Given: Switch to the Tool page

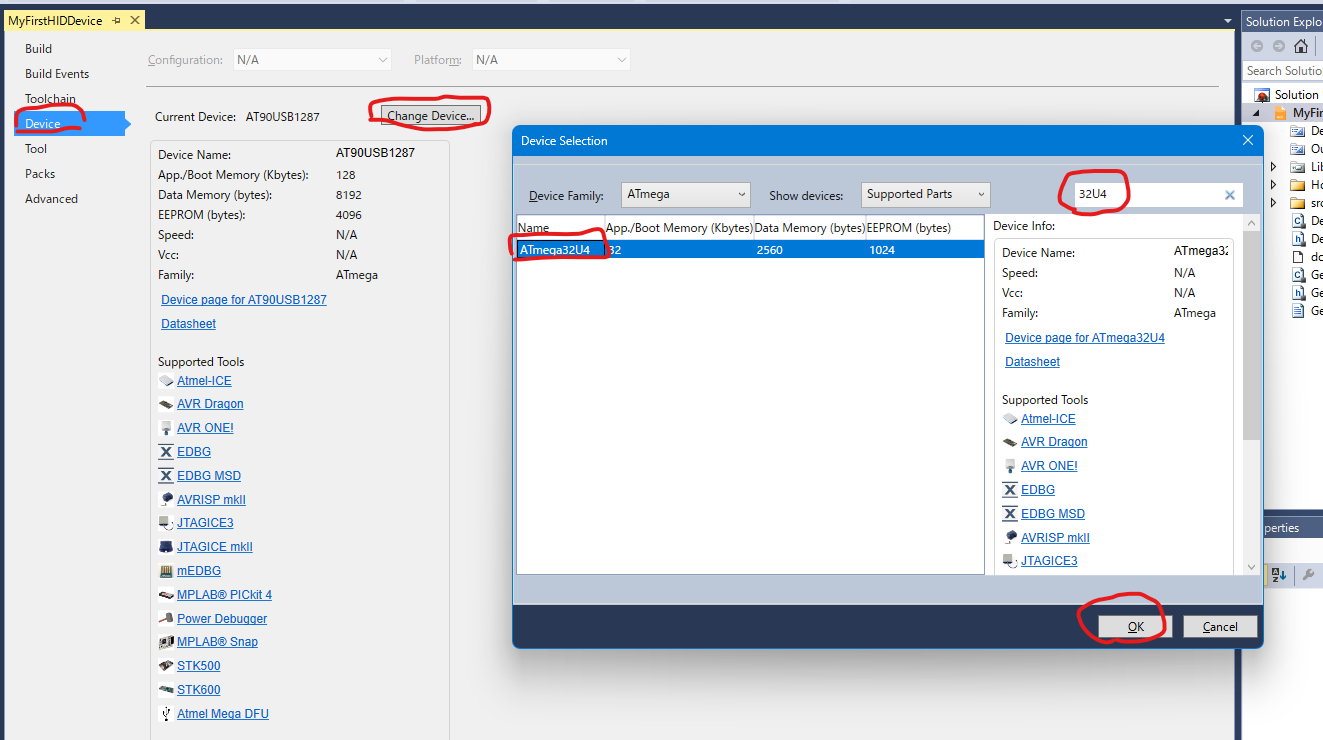Looking at the screenshot, I should click(36, 149).
